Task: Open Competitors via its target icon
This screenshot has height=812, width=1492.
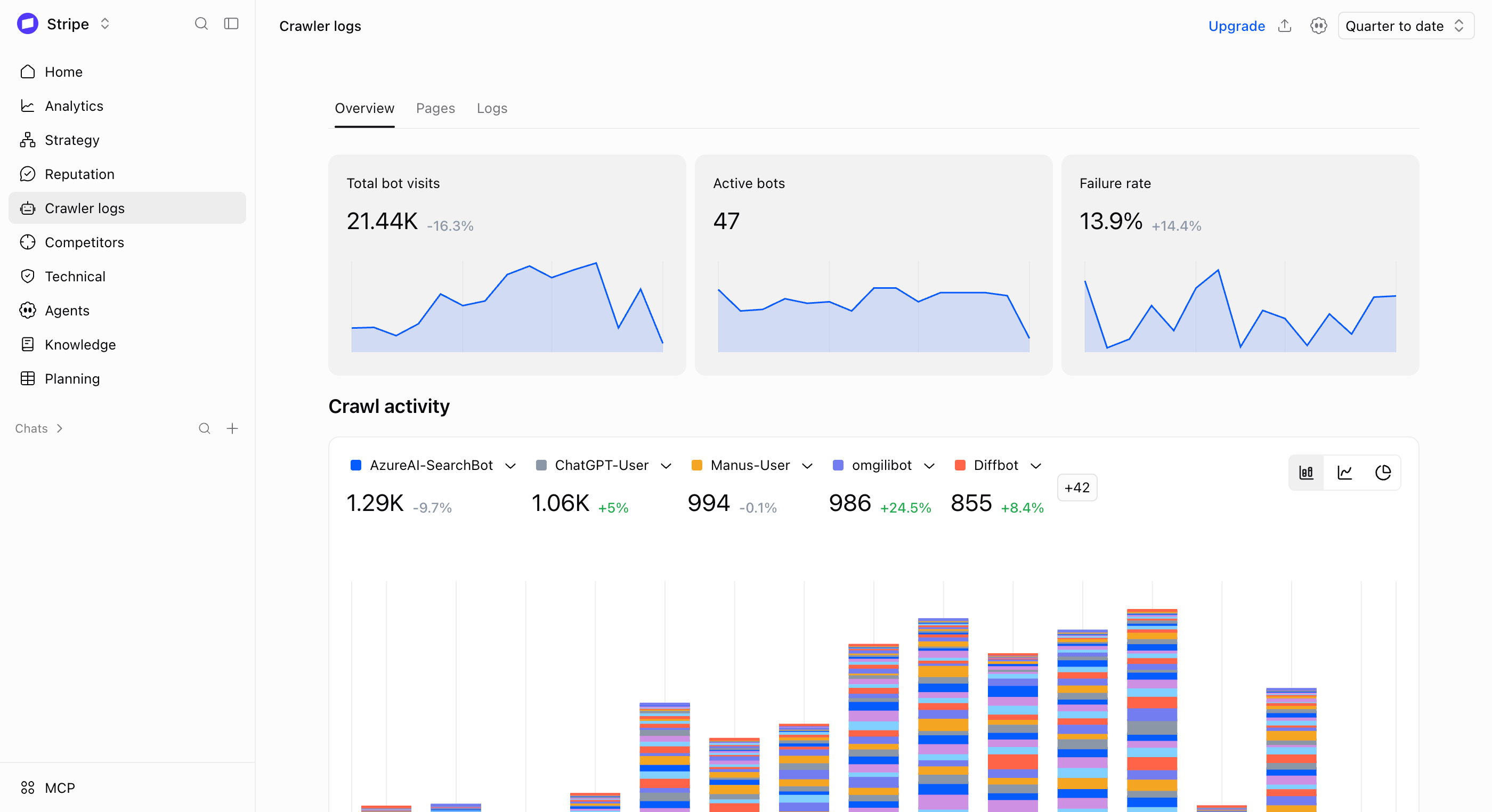Action: (28, 242)
